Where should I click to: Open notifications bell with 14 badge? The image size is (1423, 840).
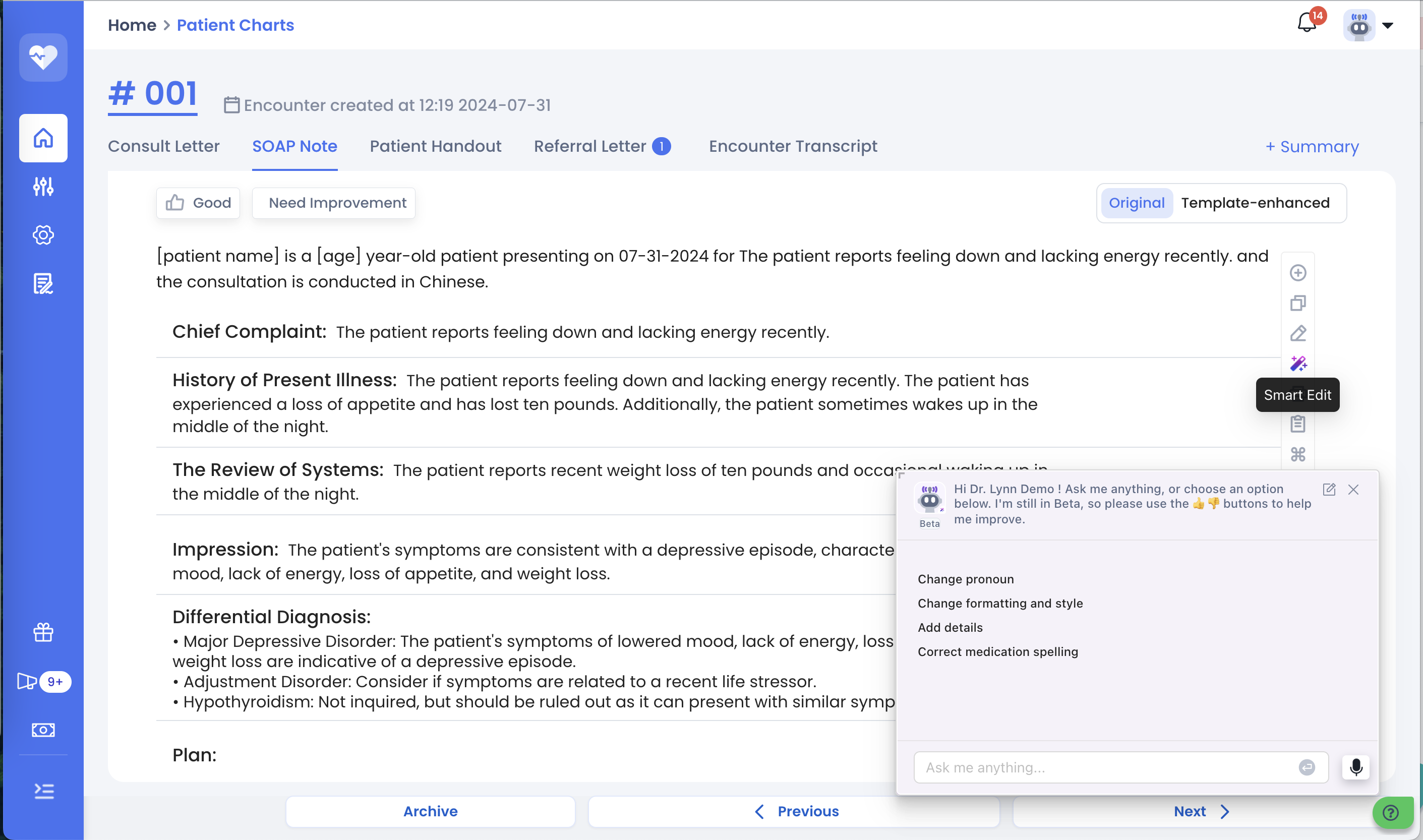pos(1307,24)
